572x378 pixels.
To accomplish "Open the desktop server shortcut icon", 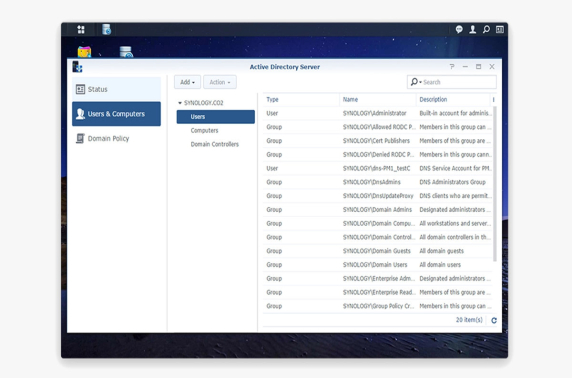I will pos(126,52).
